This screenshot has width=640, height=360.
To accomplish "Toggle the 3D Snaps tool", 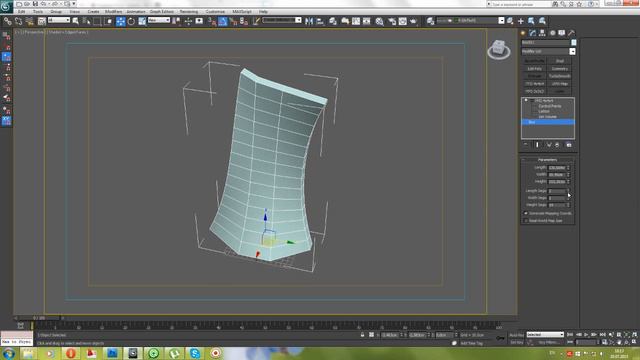I will [212, 21].
